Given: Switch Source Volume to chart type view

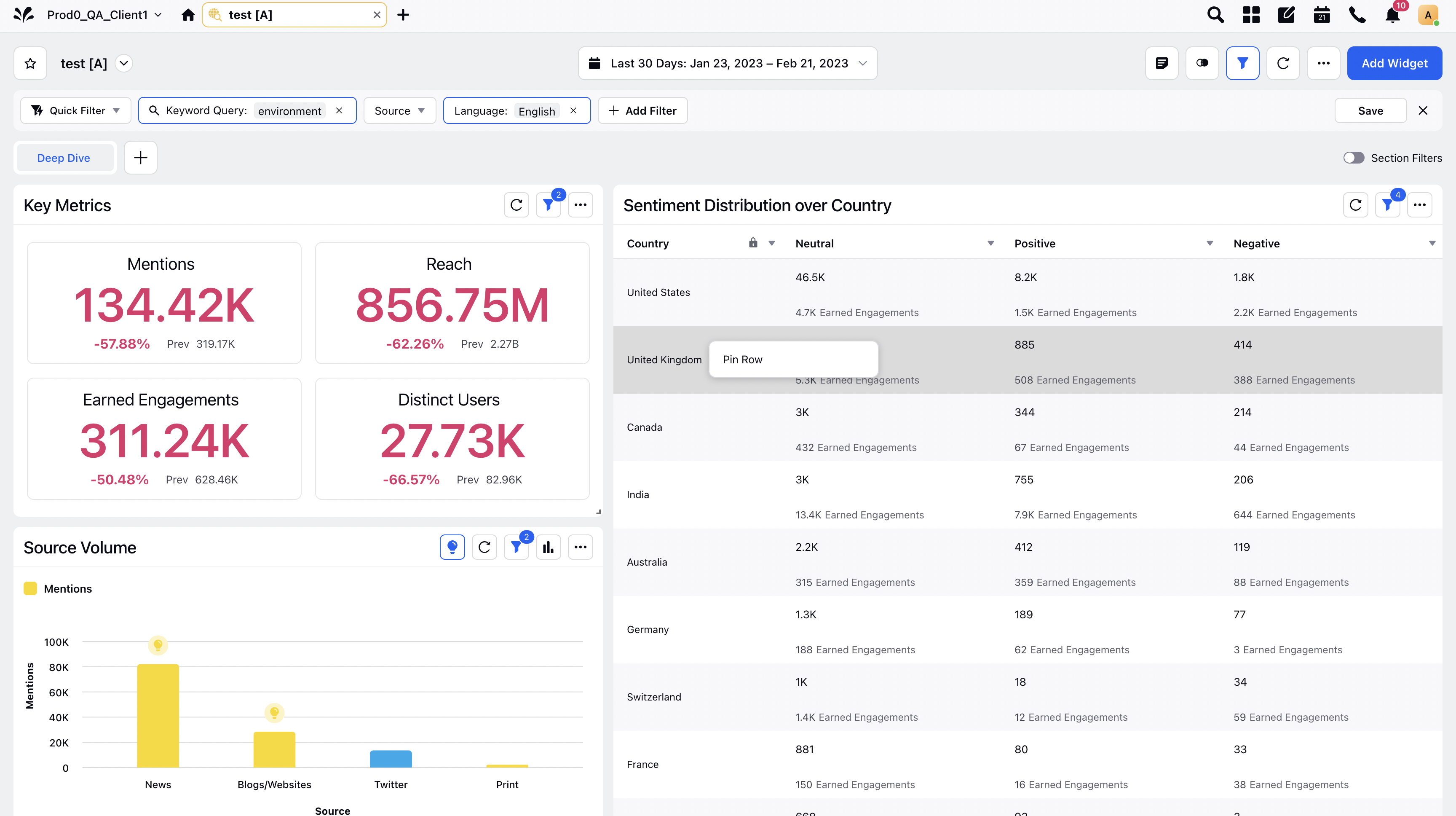Looking at the screenshot, I should (548, 547).
